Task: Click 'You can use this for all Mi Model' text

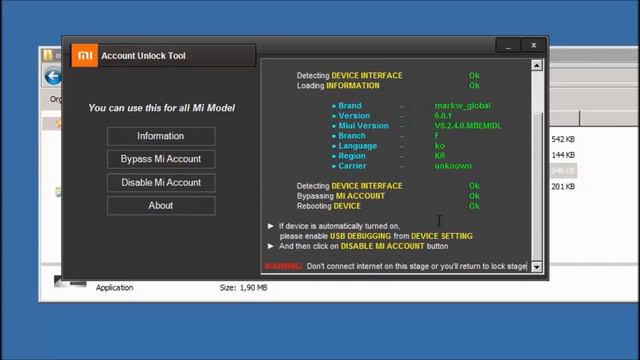Action: click(x=162, y=108)
